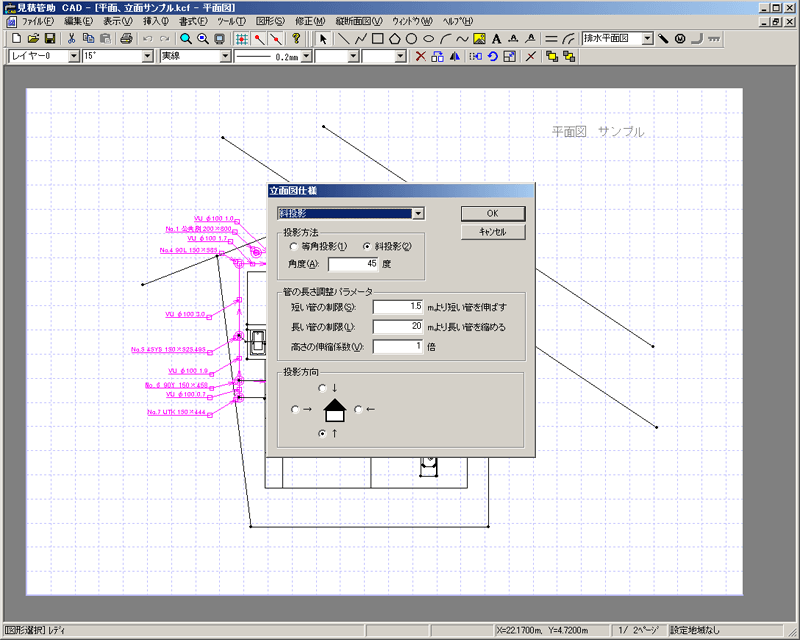The image size is (800, 640).
Task: Open the 排水平面図 drawing type dropdown
Action: tap(647, 39)
